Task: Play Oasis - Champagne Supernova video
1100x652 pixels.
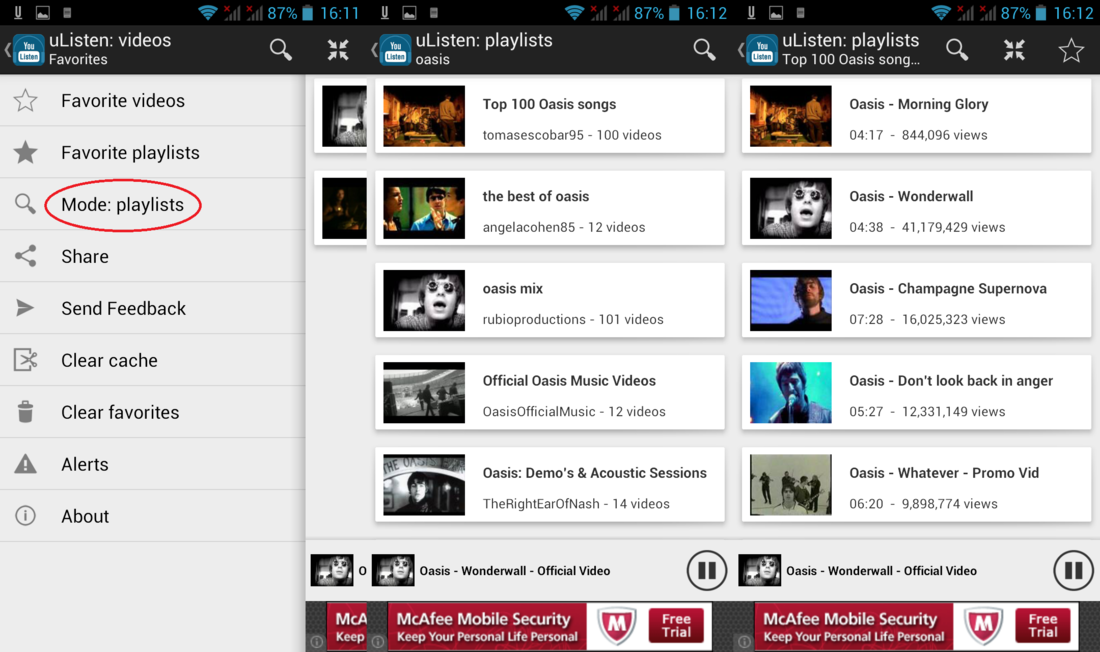Action: pyautogui.click(x=916, y=300)
